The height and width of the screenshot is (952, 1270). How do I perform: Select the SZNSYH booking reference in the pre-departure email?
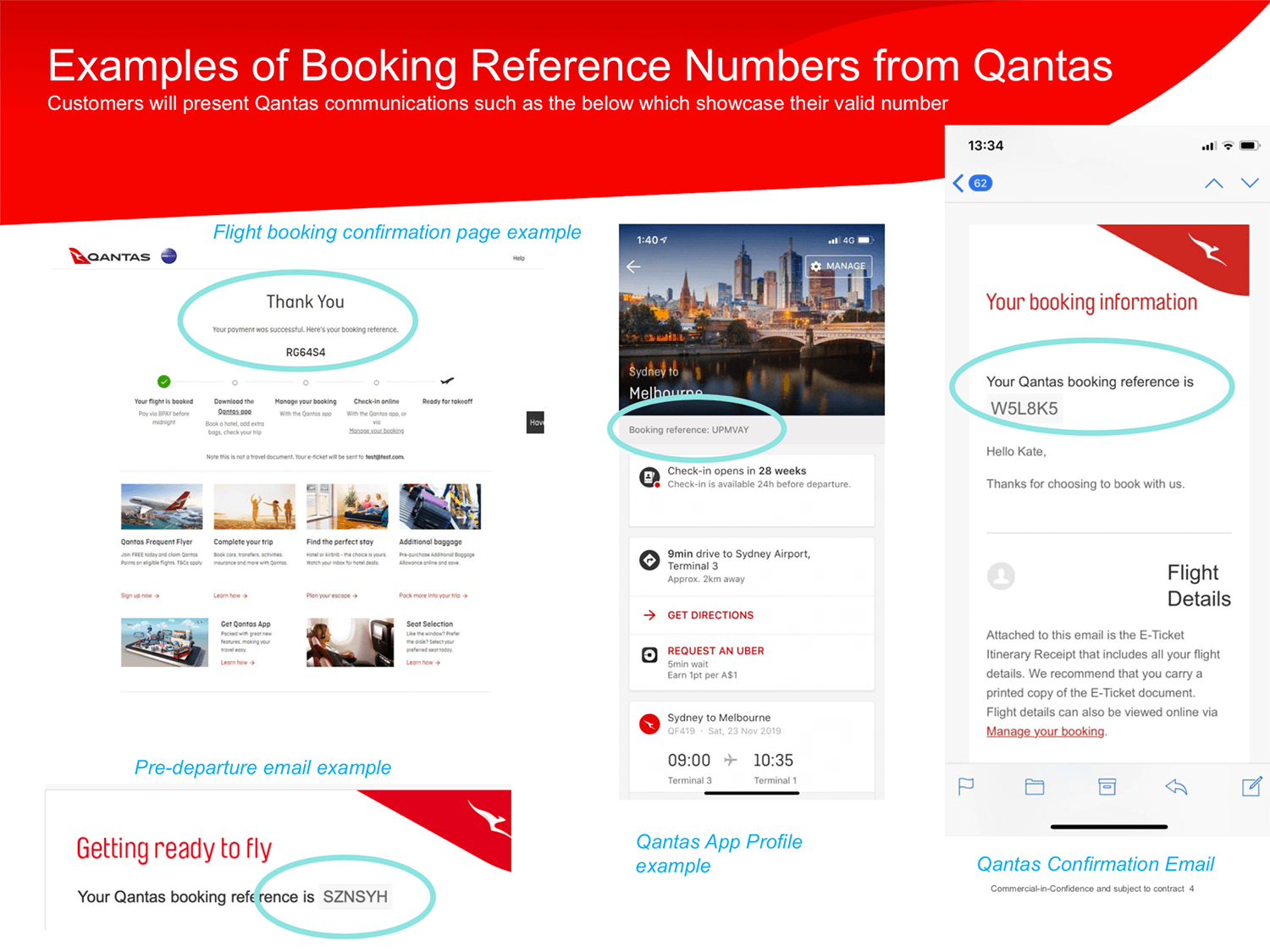point(356,896)
